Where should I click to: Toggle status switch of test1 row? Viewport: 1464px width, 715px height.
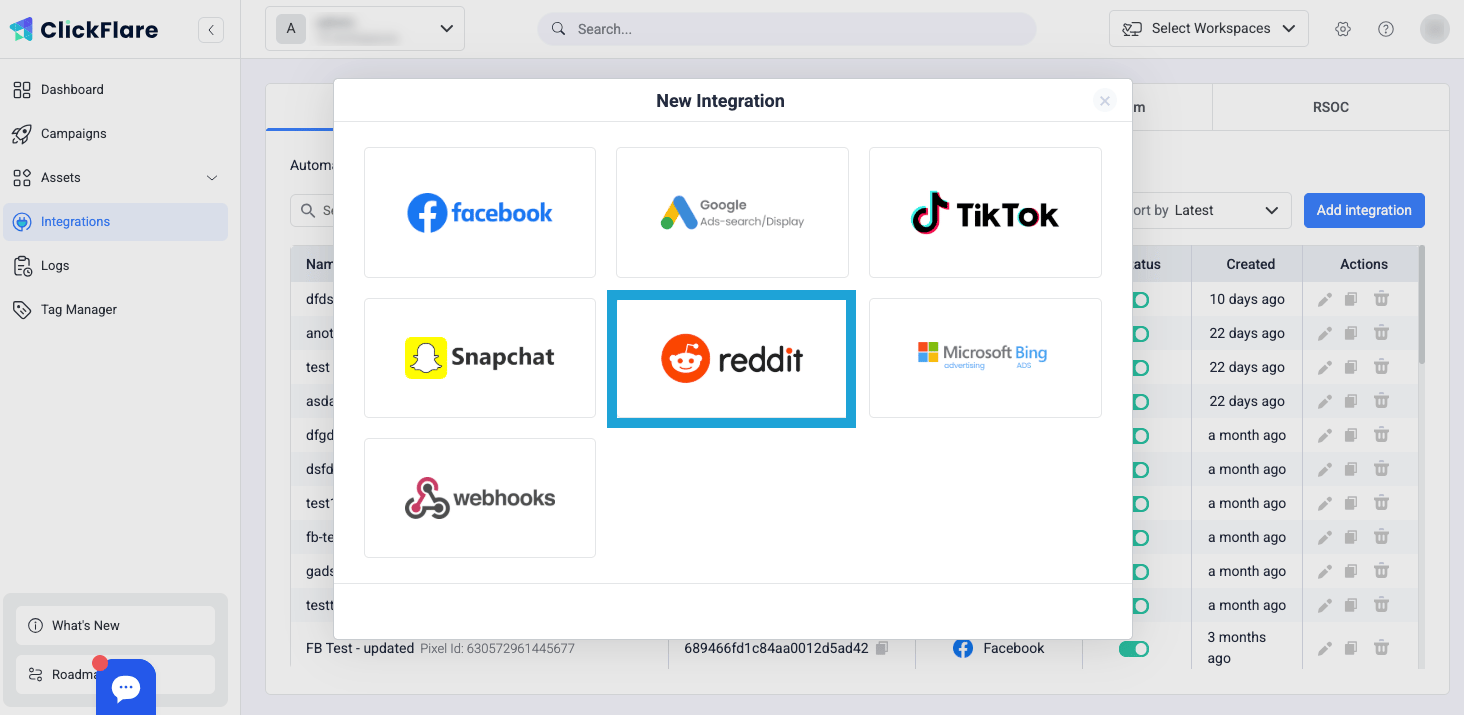[x=1140, y=504]
